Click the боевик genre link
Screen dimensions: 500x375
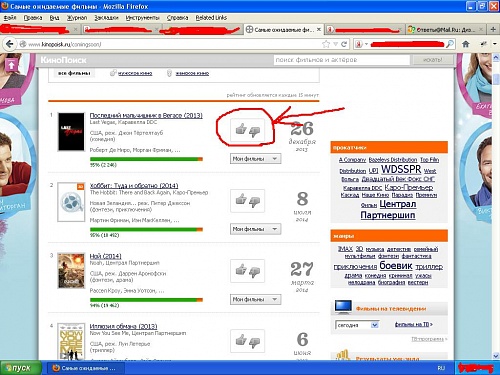coord(396,266)
